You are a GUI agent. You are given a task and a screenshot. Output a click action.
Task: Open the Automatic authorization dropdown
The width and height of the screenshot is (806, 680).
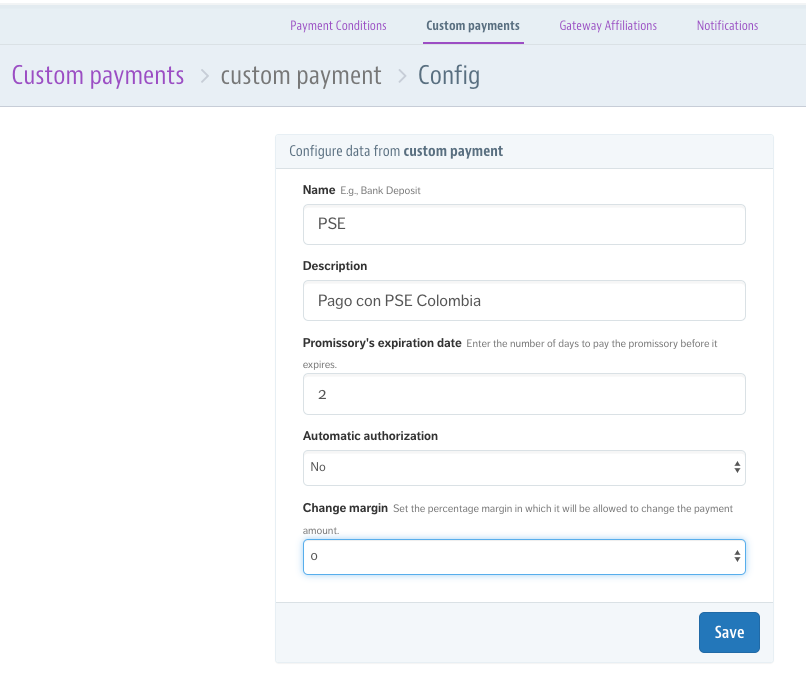click(x=524, y=468)
